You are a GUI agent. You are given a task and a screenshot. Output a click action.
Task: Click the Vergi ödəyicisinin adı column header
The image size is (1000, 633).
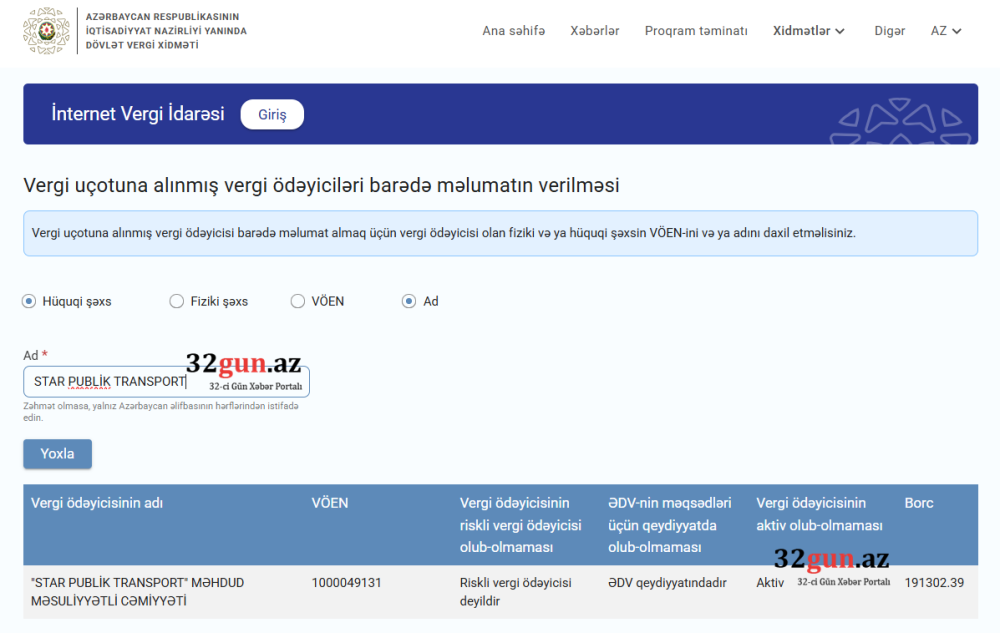tap(97, 503)
